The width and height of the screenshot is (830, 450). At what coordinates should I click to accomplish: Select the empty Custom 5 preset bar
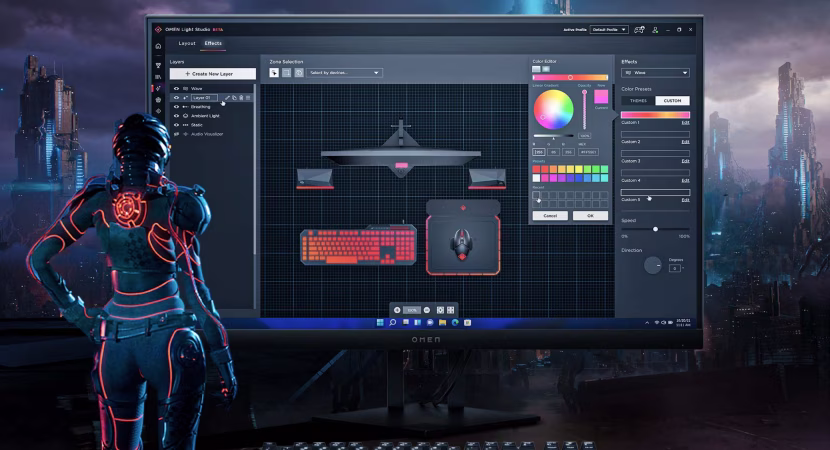click(655, 192)
